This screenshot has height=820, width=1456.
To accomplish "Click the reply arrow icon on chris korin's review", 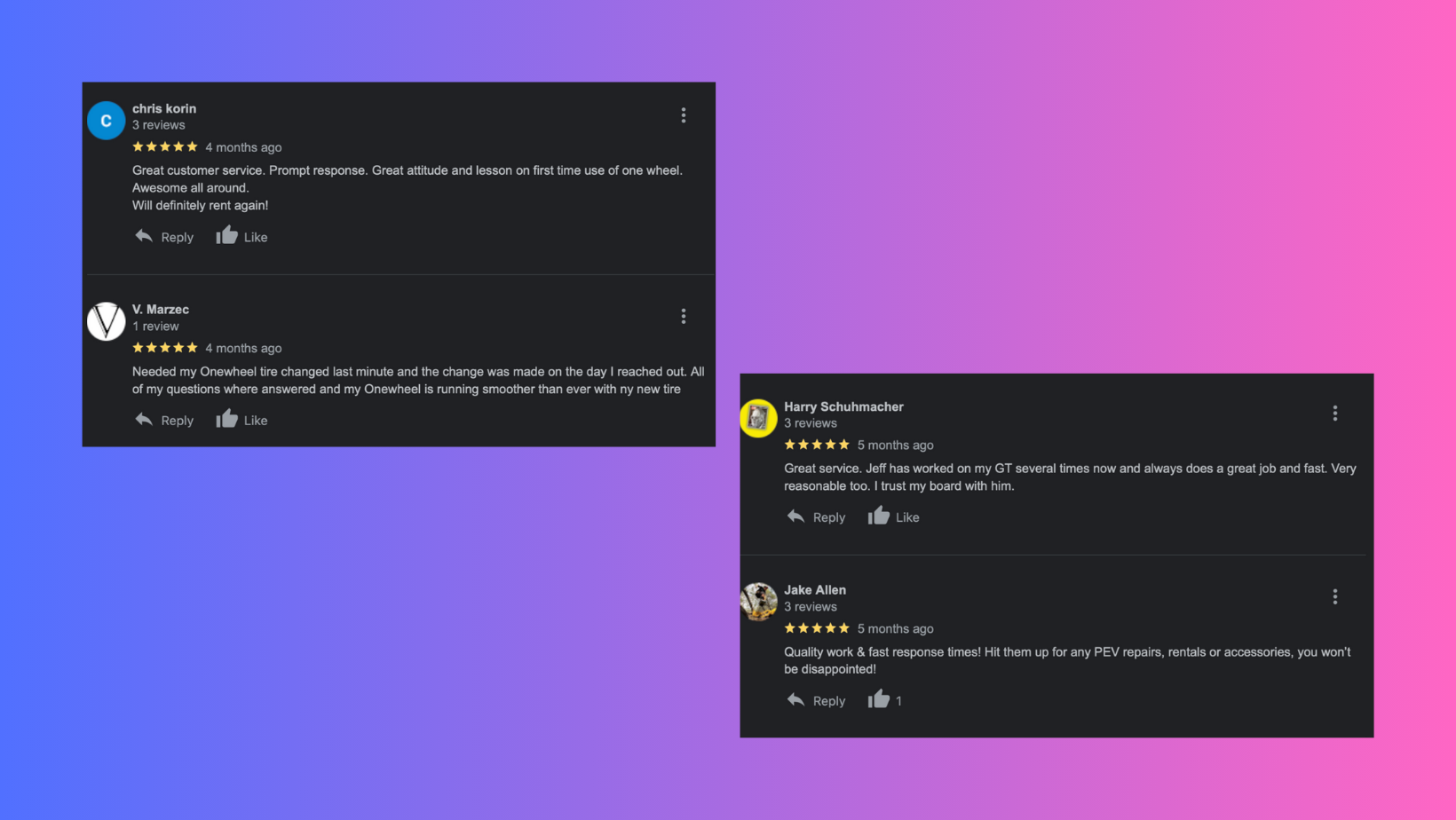I will click(x=144, y=236).
